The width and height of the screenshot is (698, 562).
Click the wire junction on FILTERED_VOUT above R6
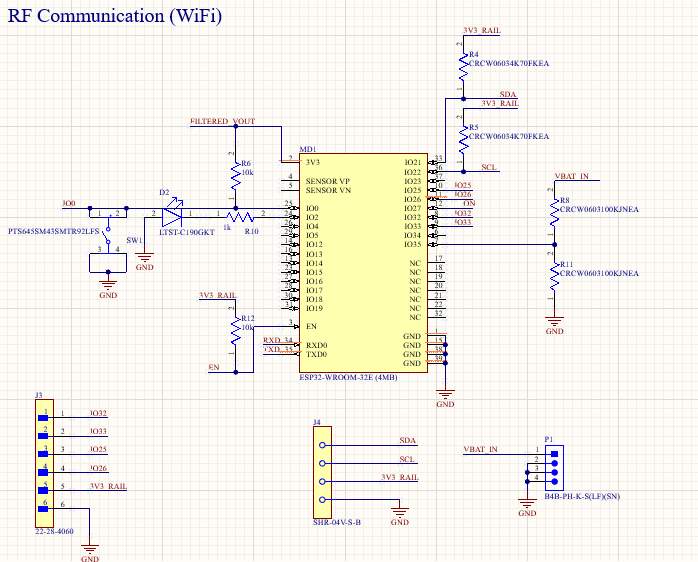click(236, 126)
